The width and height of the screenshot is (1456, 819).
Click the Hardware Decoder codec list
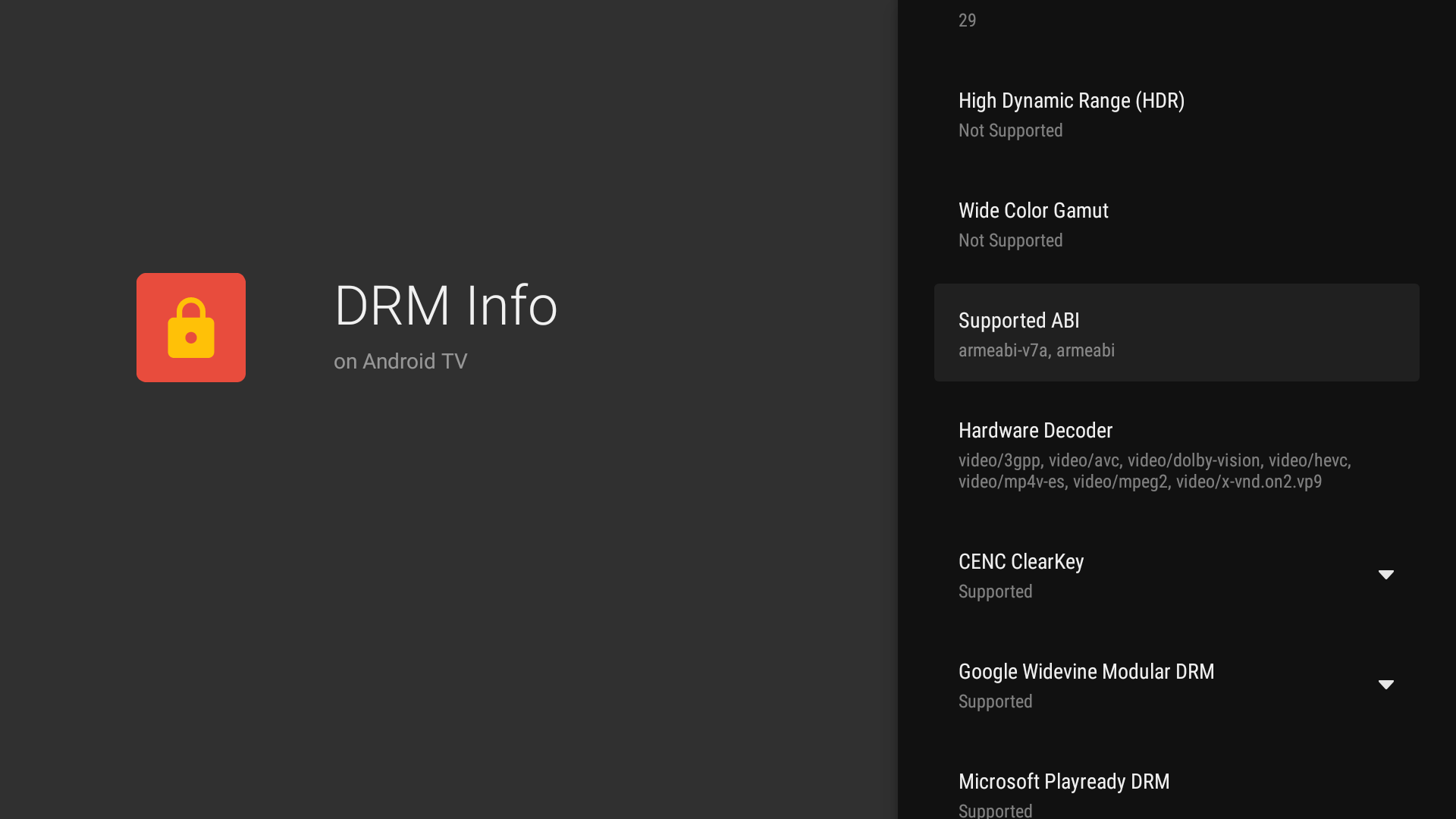point(1154,471)
